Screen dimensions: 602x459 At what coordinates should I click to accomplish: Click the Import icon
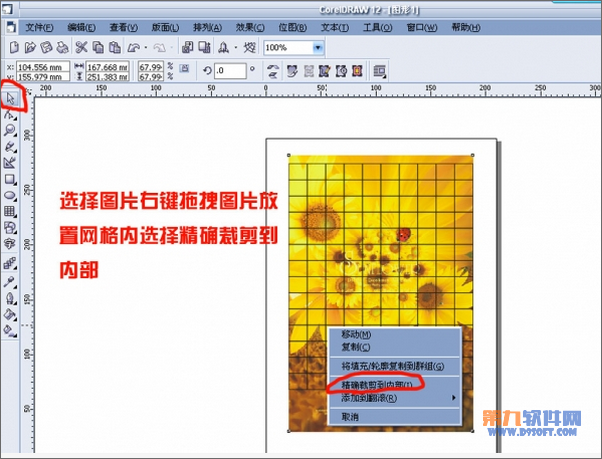187,48
